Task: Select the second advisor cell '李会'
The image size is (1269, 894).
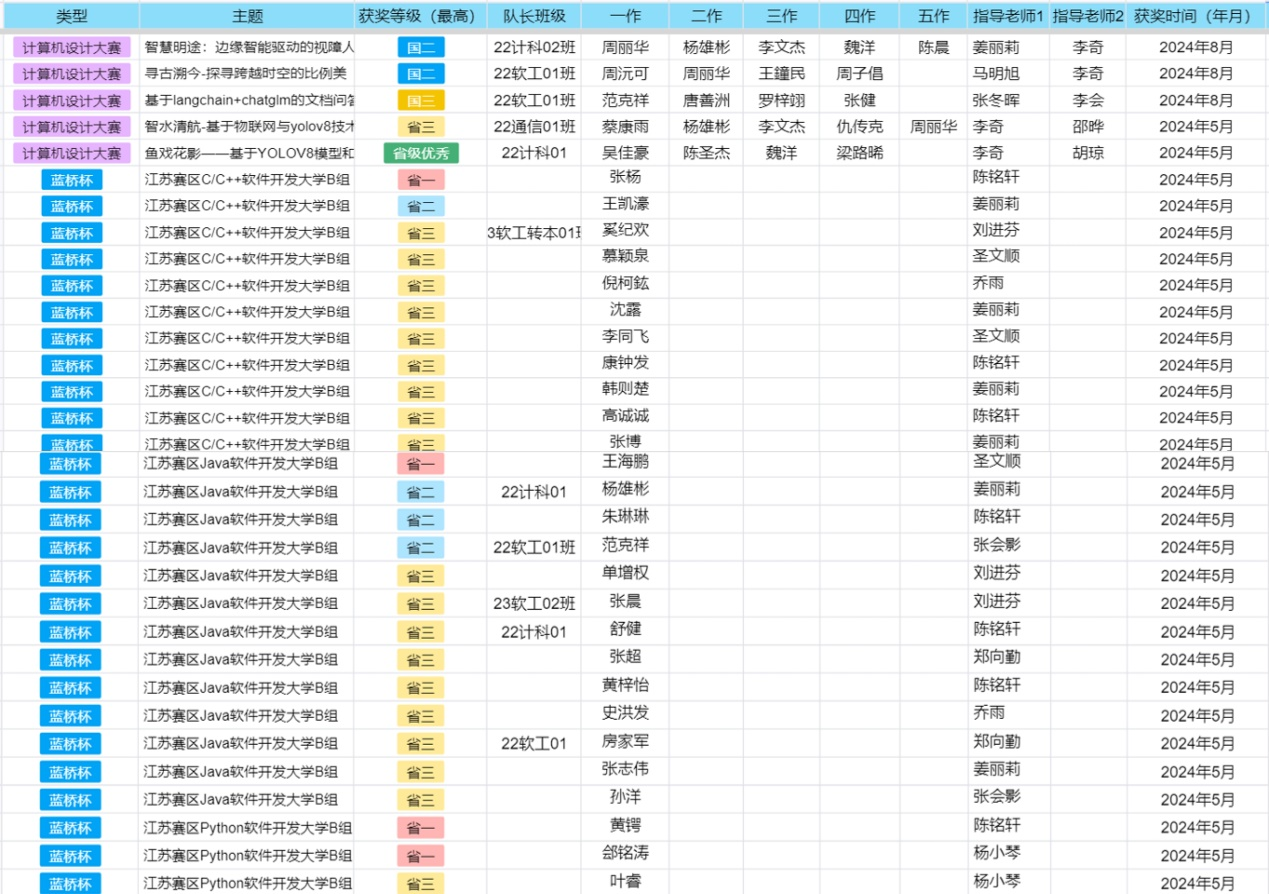Action: (x=1087, y=100)
